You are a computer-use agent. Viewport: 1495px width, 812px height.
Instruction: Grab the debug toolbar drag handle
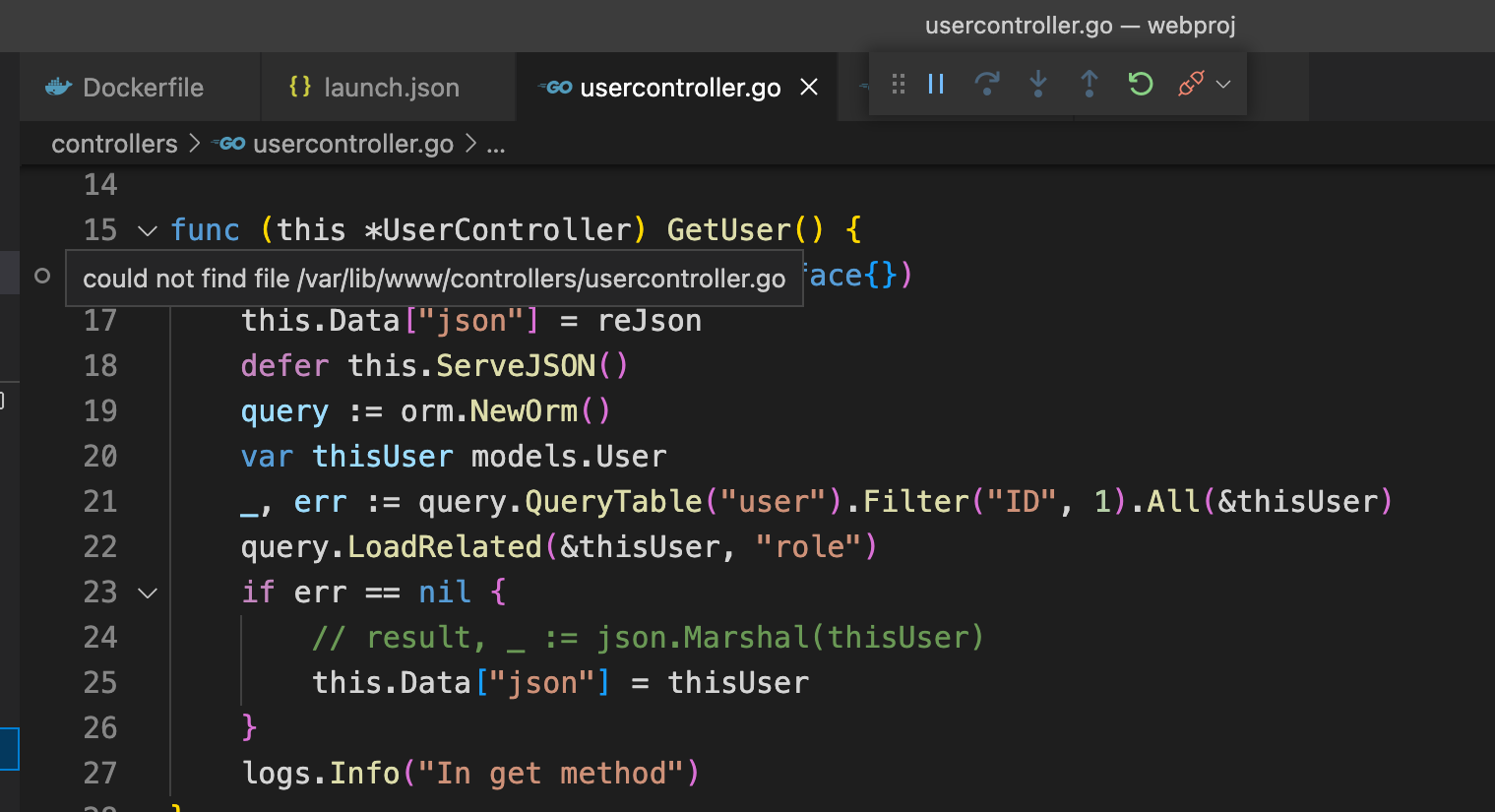pos(897,84)
